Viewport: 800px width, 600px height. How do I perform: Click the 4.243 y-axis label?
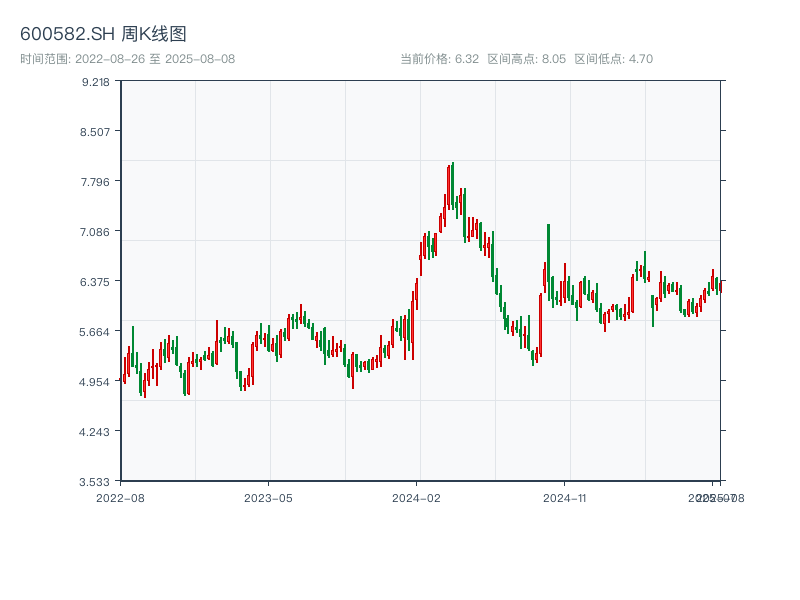point(96,432)
